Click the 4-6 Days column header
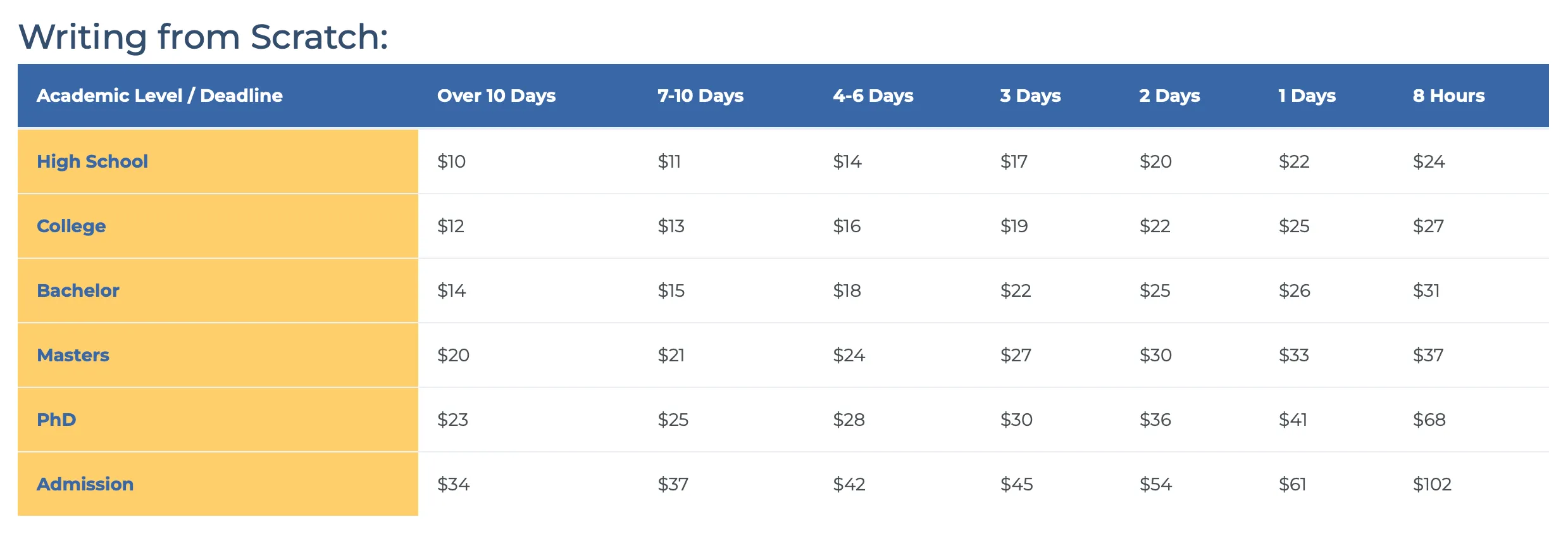Image resolution: width=1568 pixels, height=548 pixels. coord(873,96)
